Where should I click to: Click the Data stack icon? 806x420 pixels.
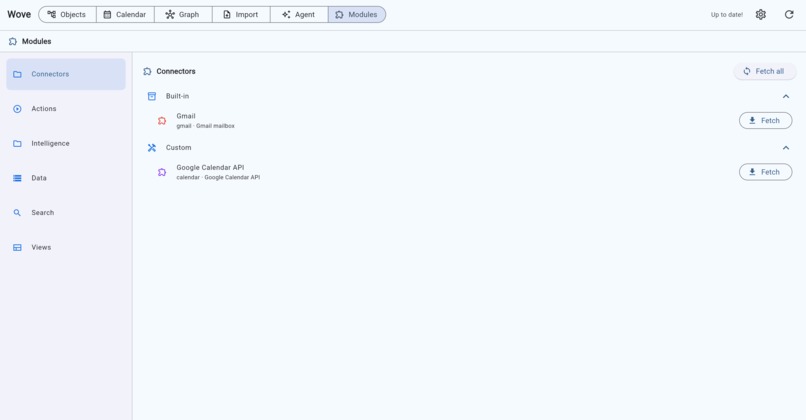click(x=17, y=178)
